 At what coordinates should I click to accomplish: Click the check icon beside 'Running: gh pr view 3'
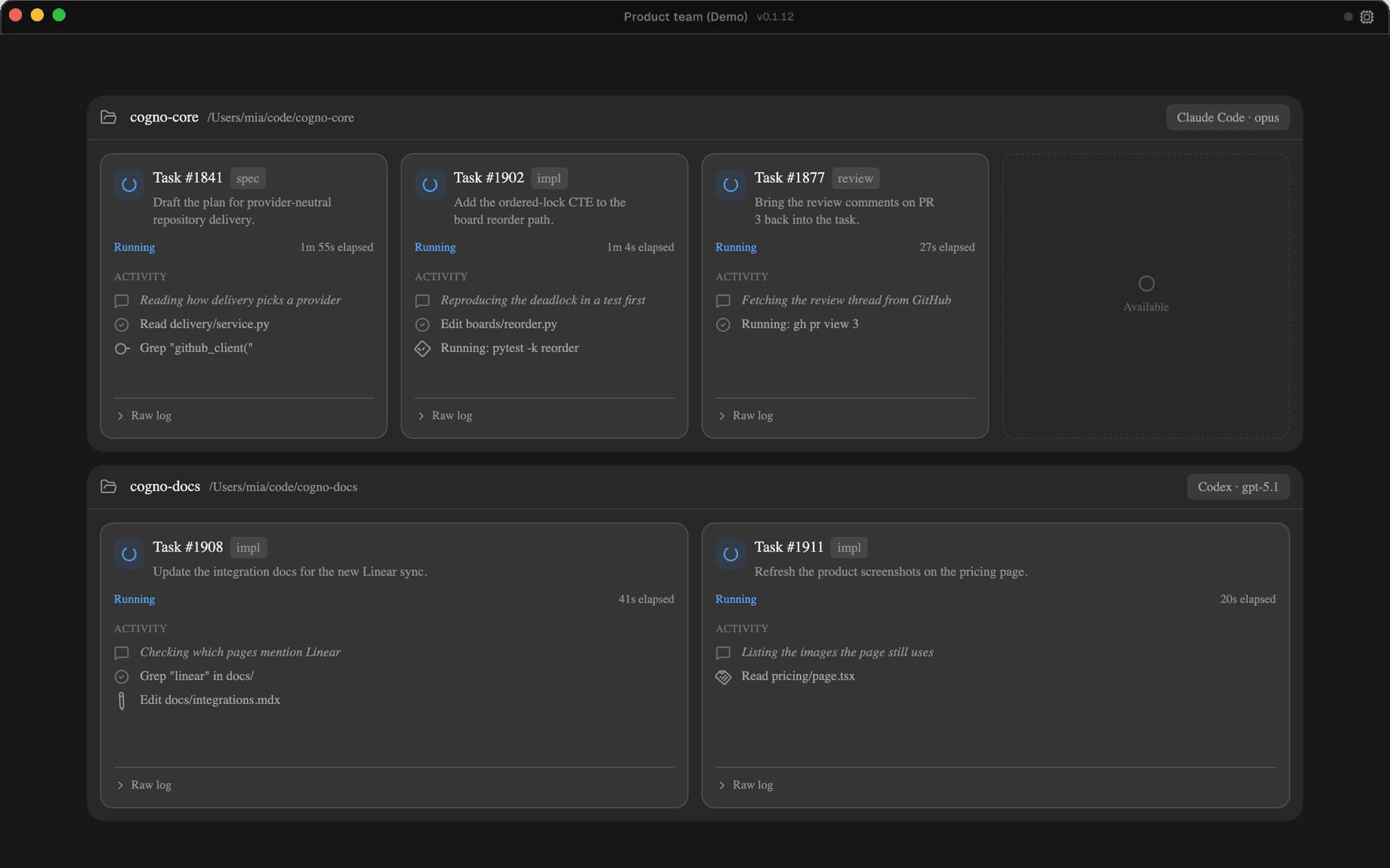click(723, 325)
